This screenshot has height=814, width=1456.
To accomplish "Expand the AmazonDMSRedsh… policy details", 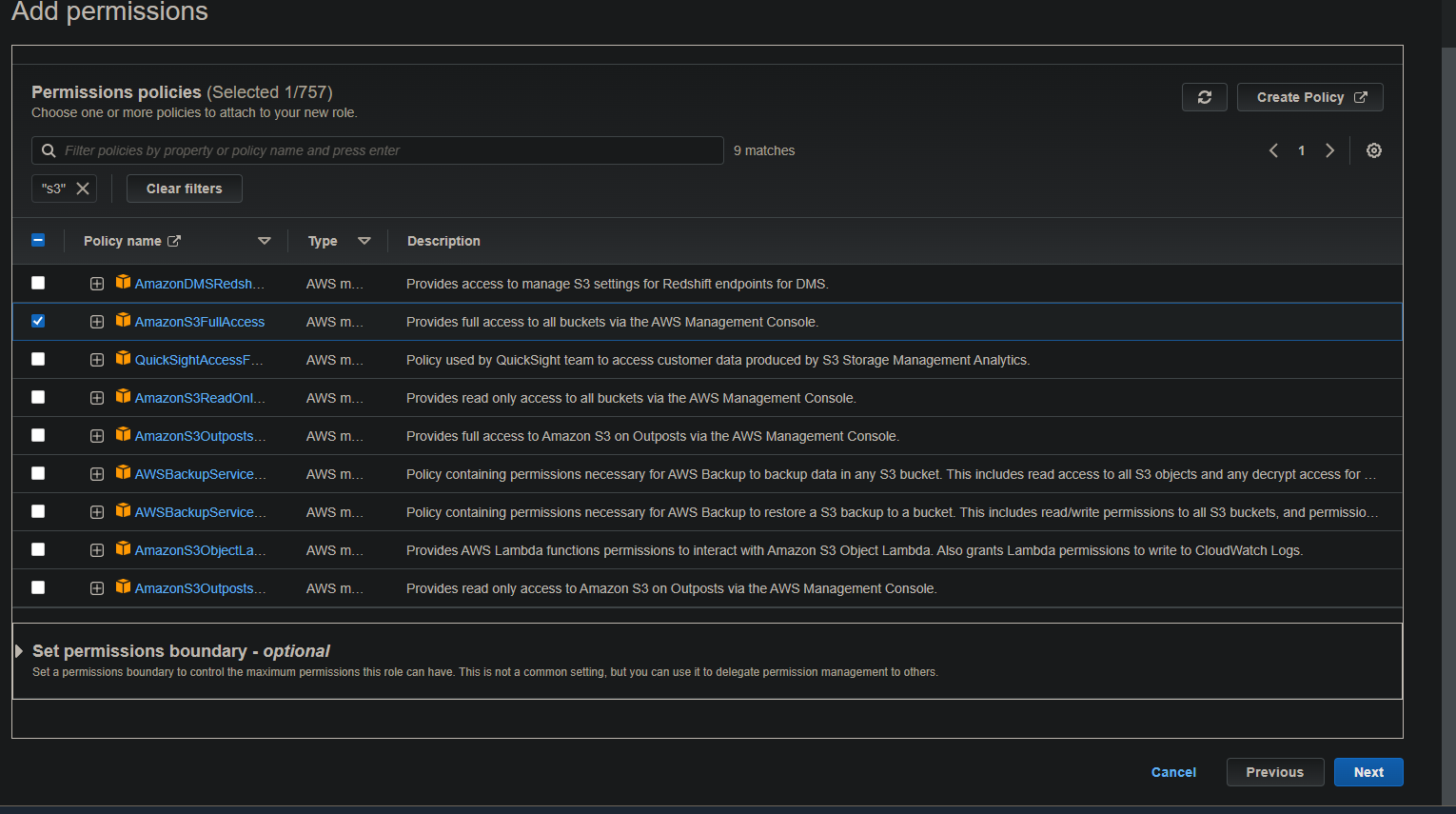I will click(x=97, y=284).
